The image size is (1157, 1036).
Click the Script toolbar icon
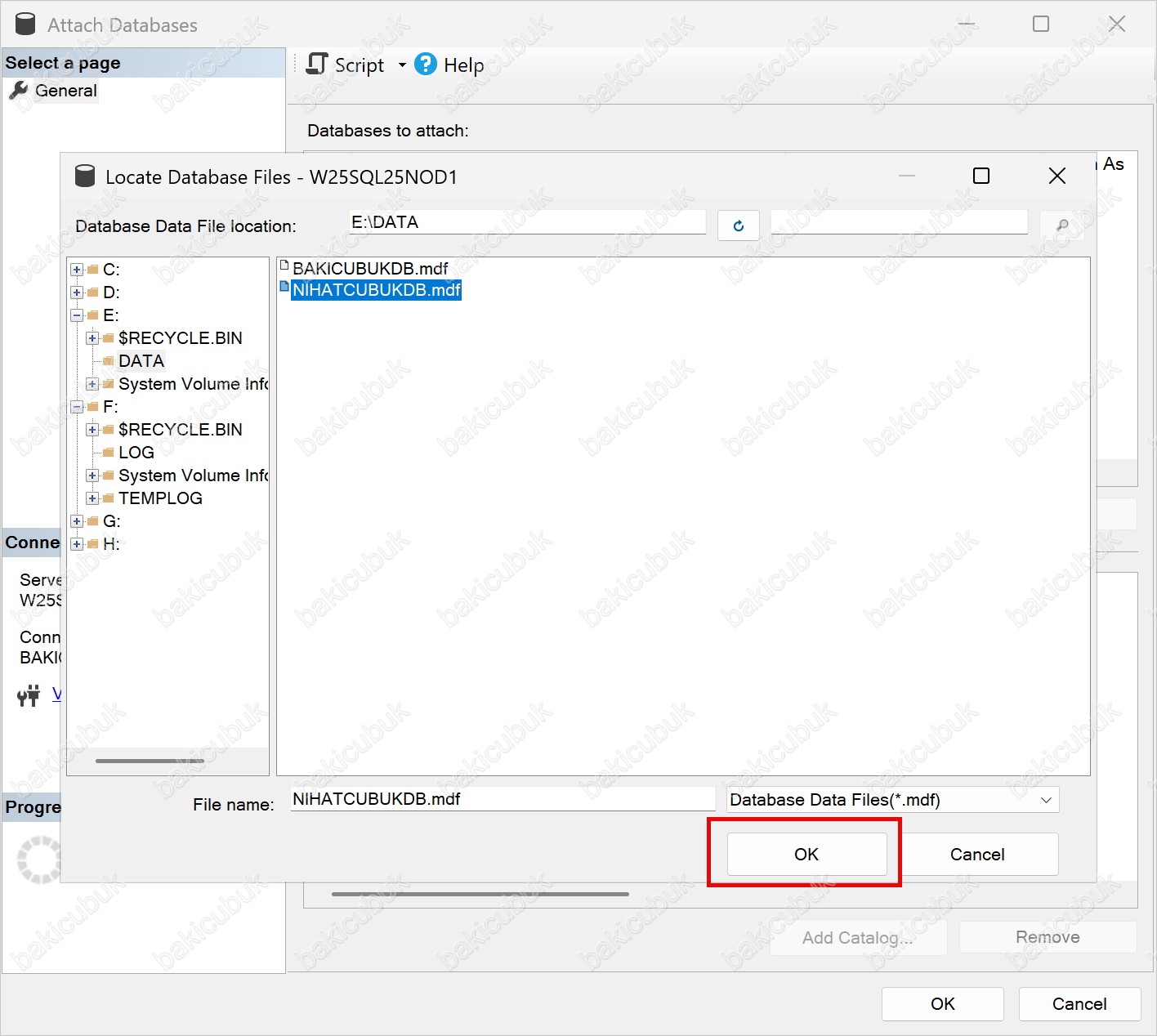(317, 65)
